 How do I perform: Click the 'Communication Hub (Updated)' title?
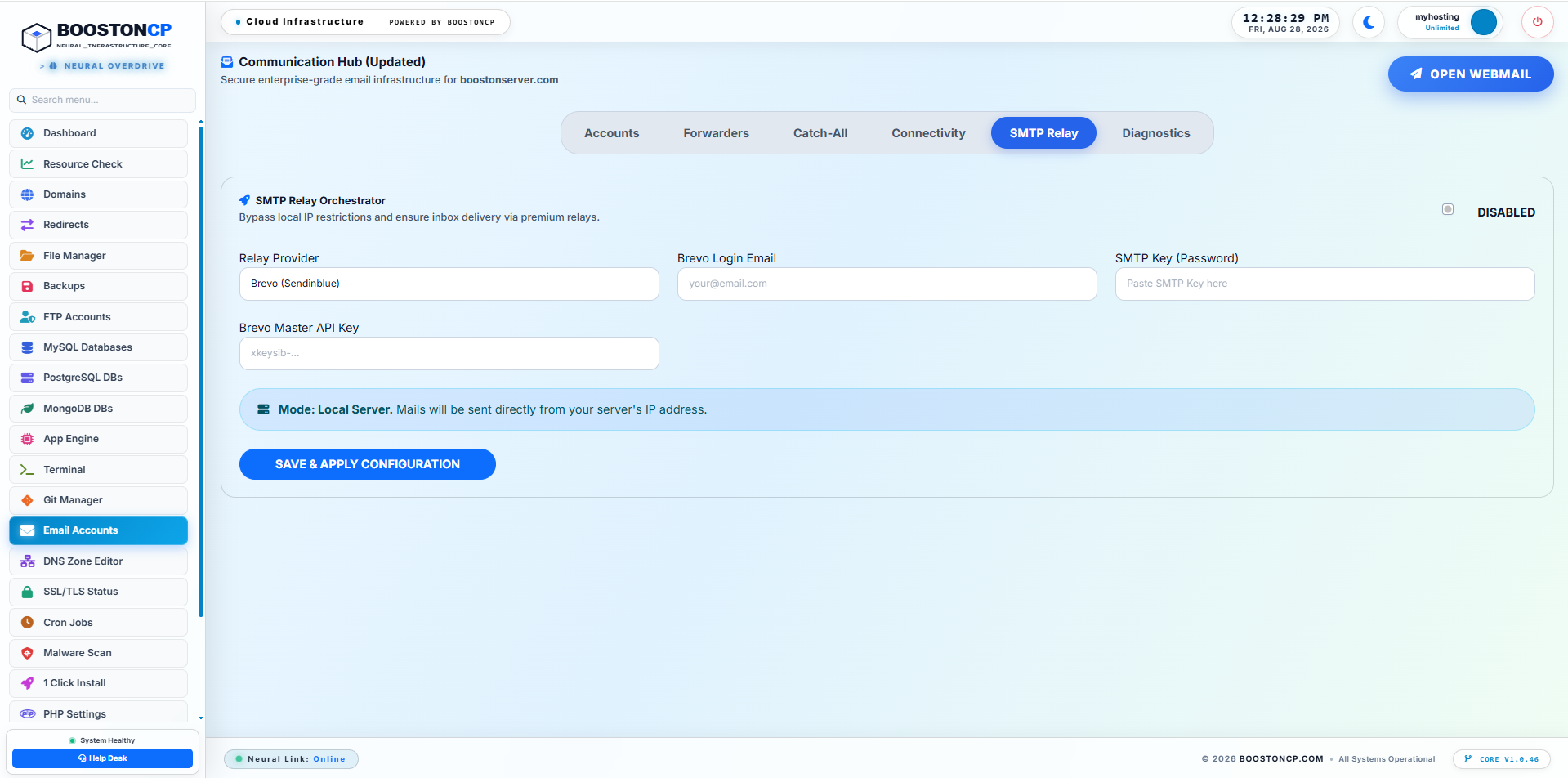point(332,62)
